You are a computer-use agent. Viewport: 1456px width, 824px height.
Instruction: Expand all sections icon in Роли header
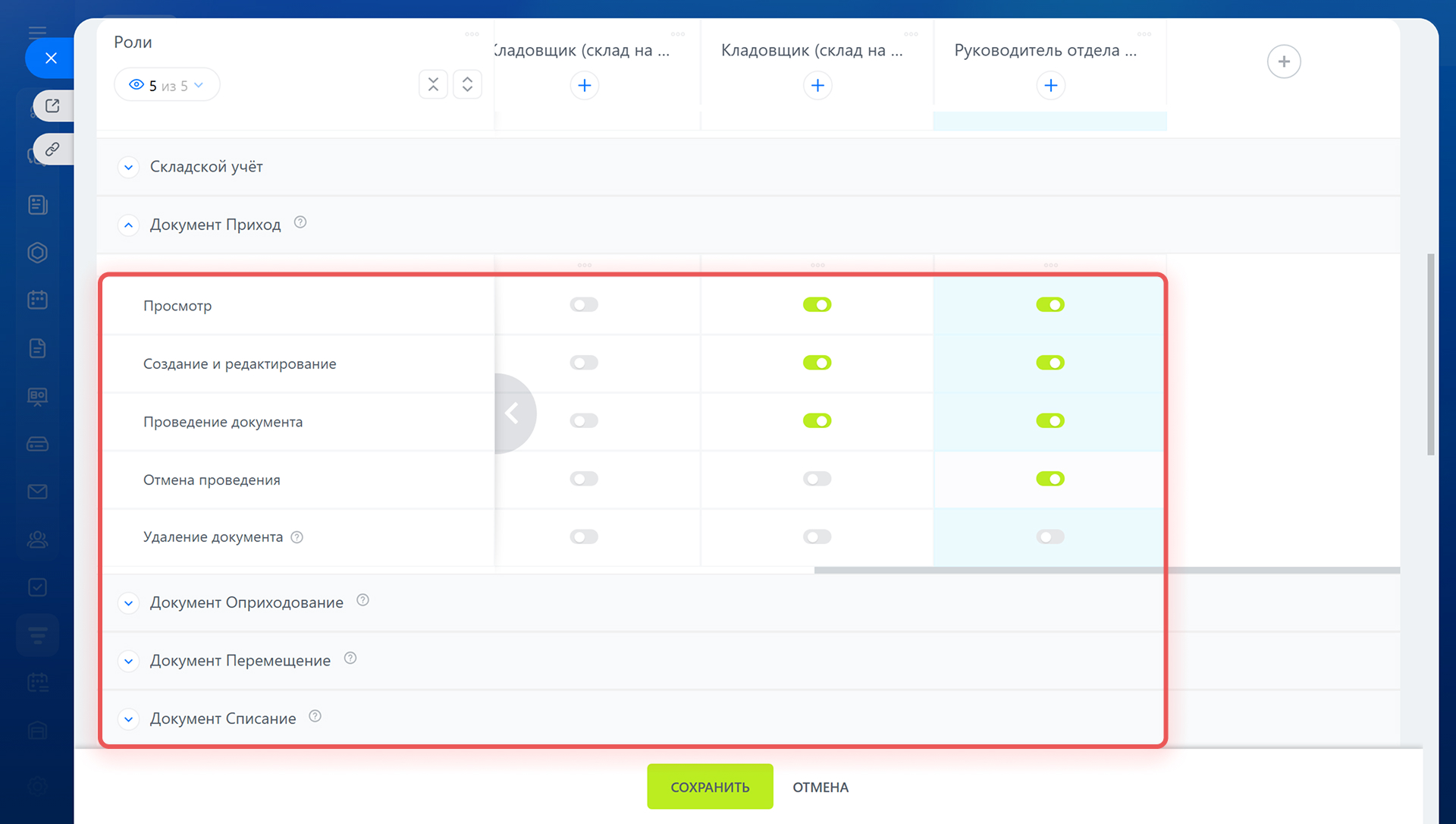467,84
